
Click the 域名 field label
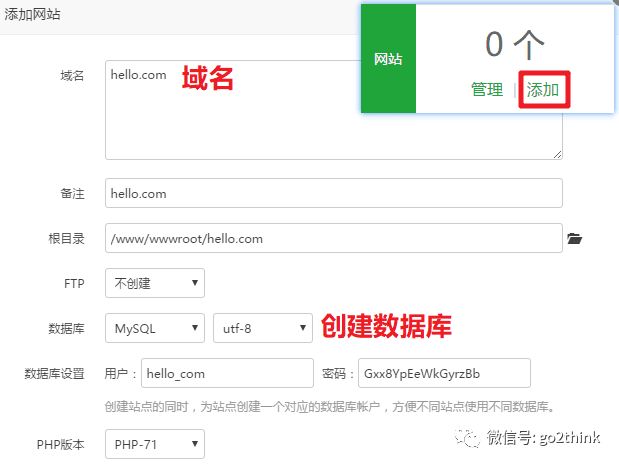point(72,75)
